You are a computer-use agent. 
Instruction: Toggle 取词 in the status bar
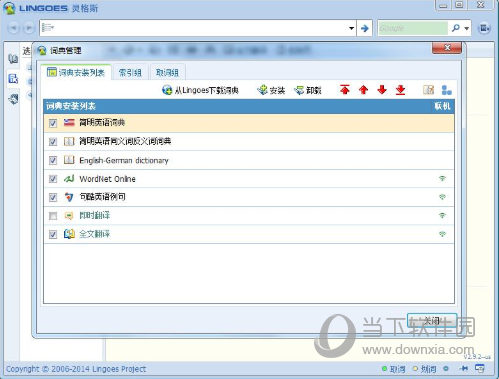[x=394, y=369]
